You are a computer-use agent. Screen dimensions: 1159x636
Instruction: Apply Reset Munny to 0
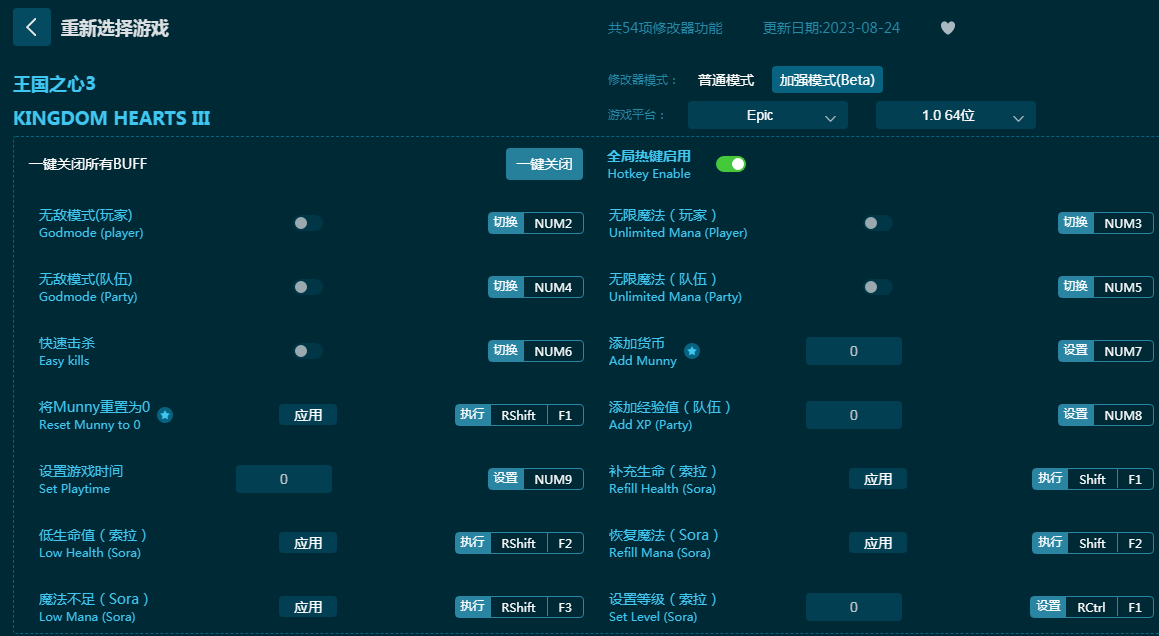click(307, 415)
